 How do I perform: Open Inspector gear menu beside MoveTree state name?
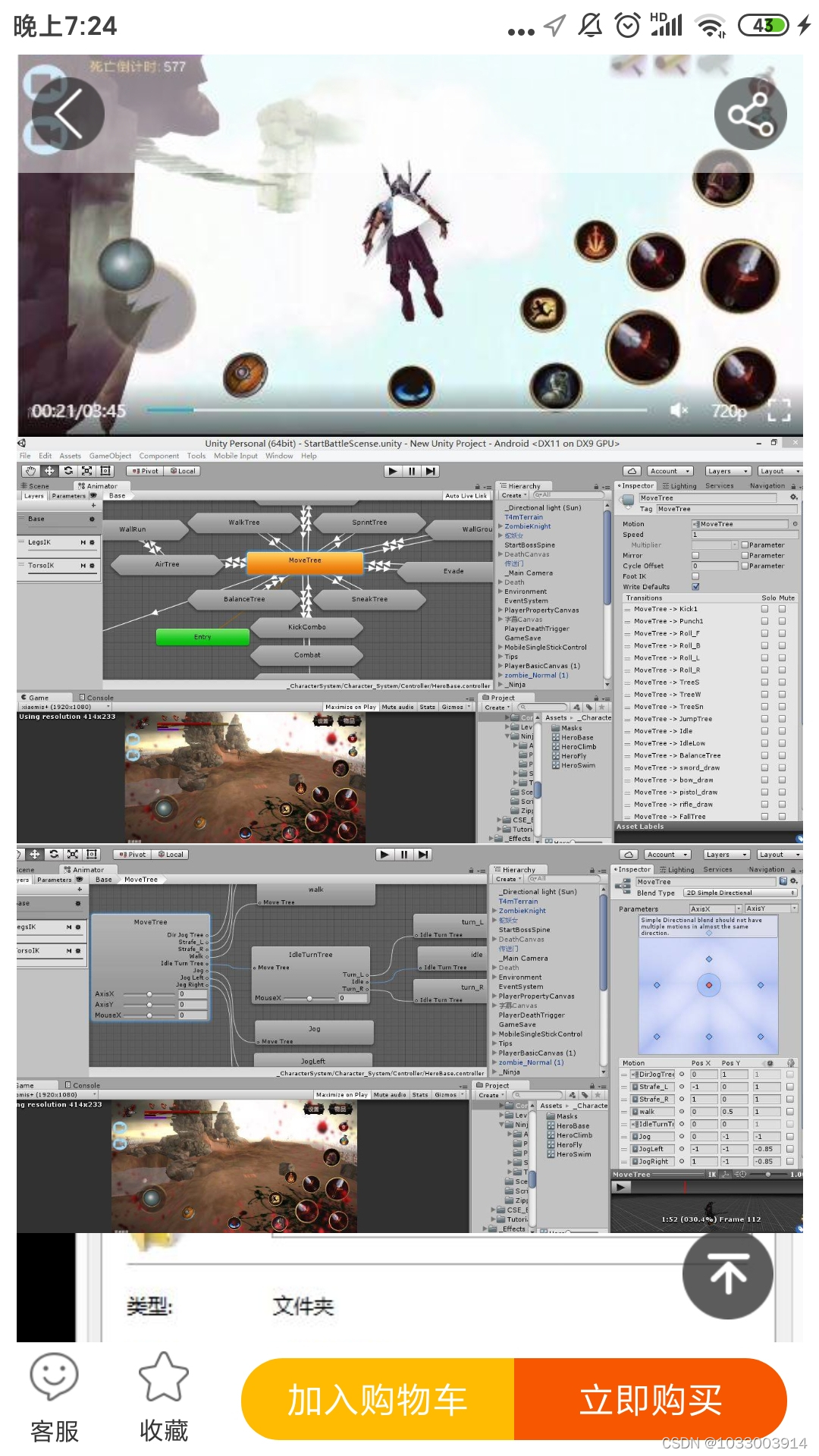794,497
